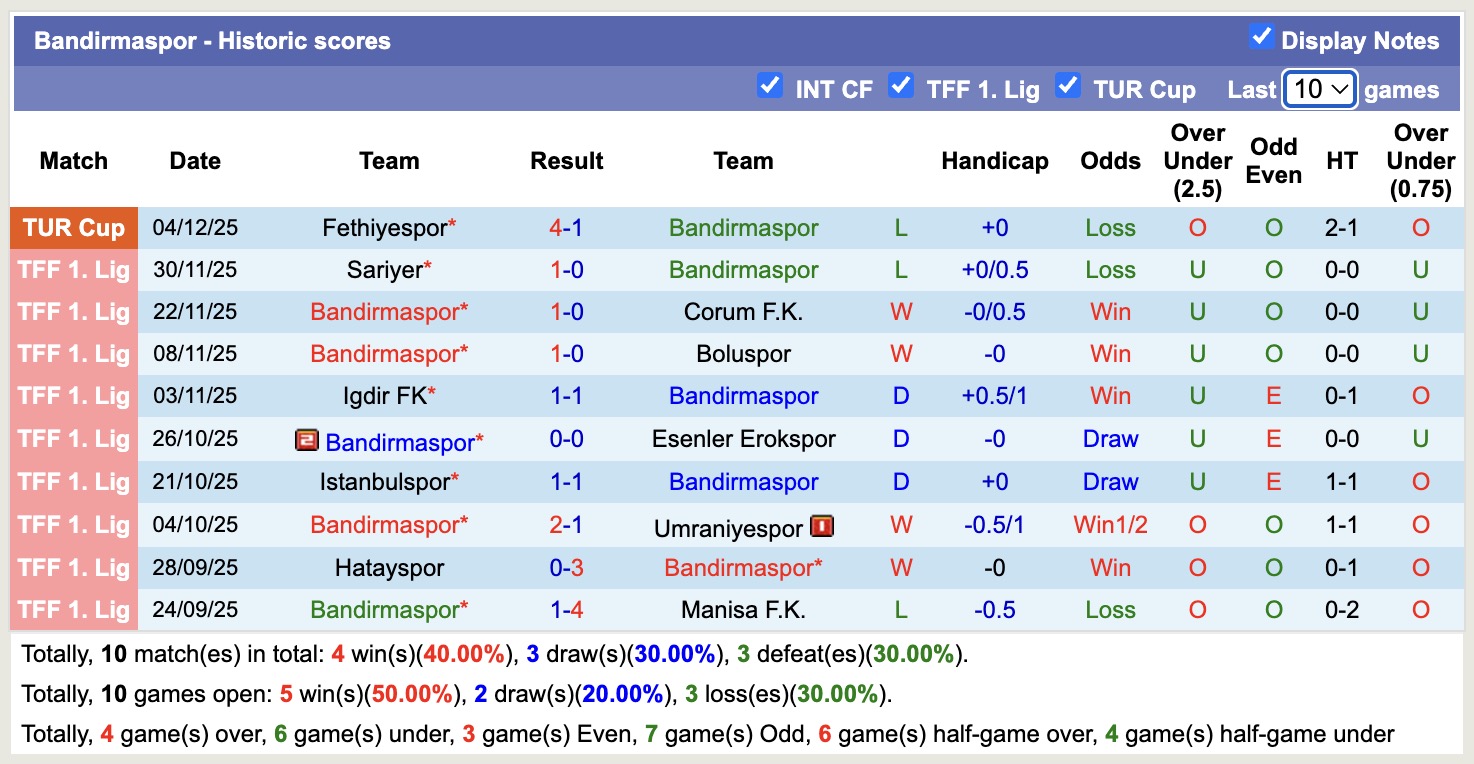Click the Handicap column header
This screenshot has height=764, width=1474.
[x=994, y=161]
